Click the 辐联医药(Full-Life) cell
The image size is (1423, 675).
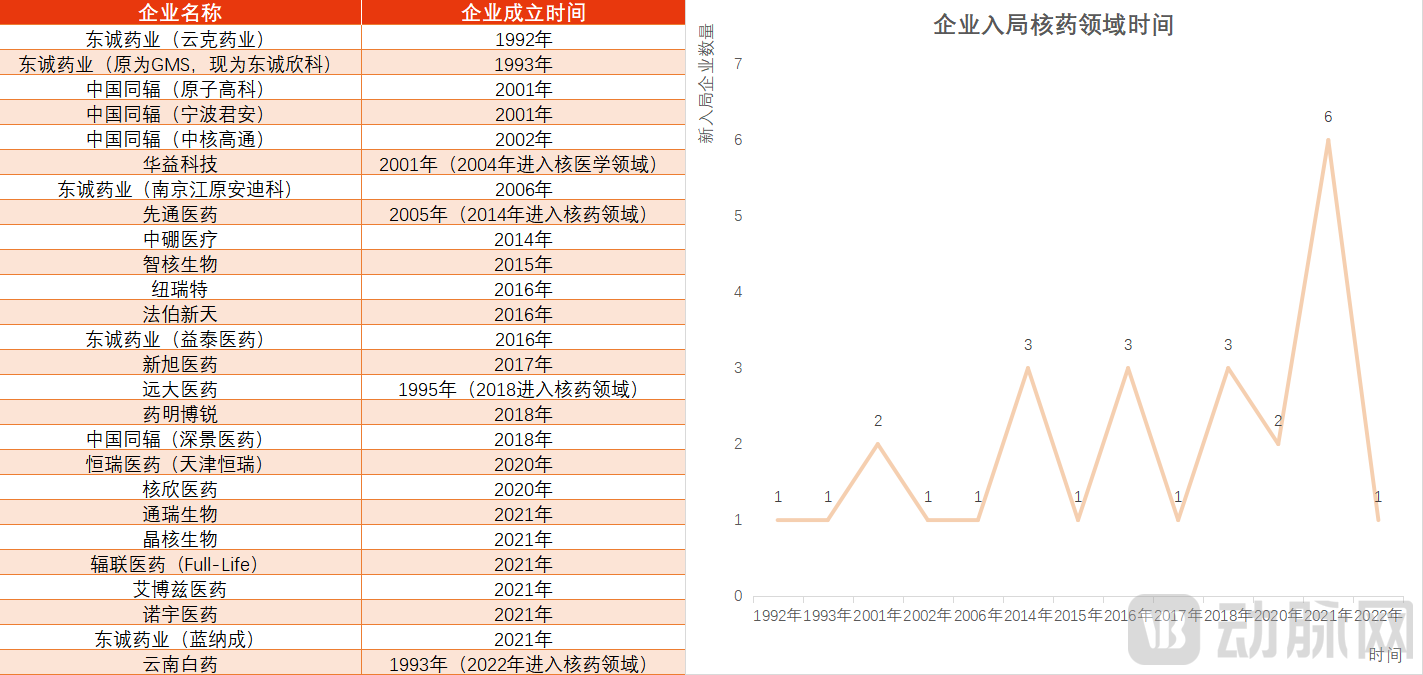[180, 563]
